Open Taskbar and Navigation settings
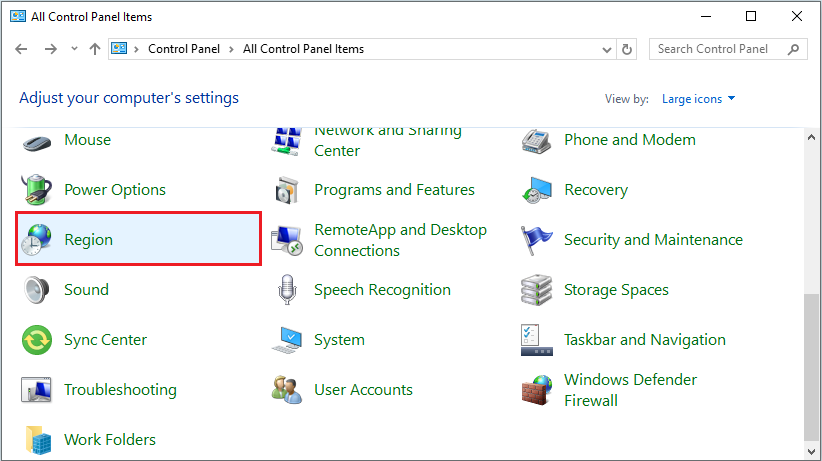This screenshot has height=461, width=822. click(x=644, y=340)
